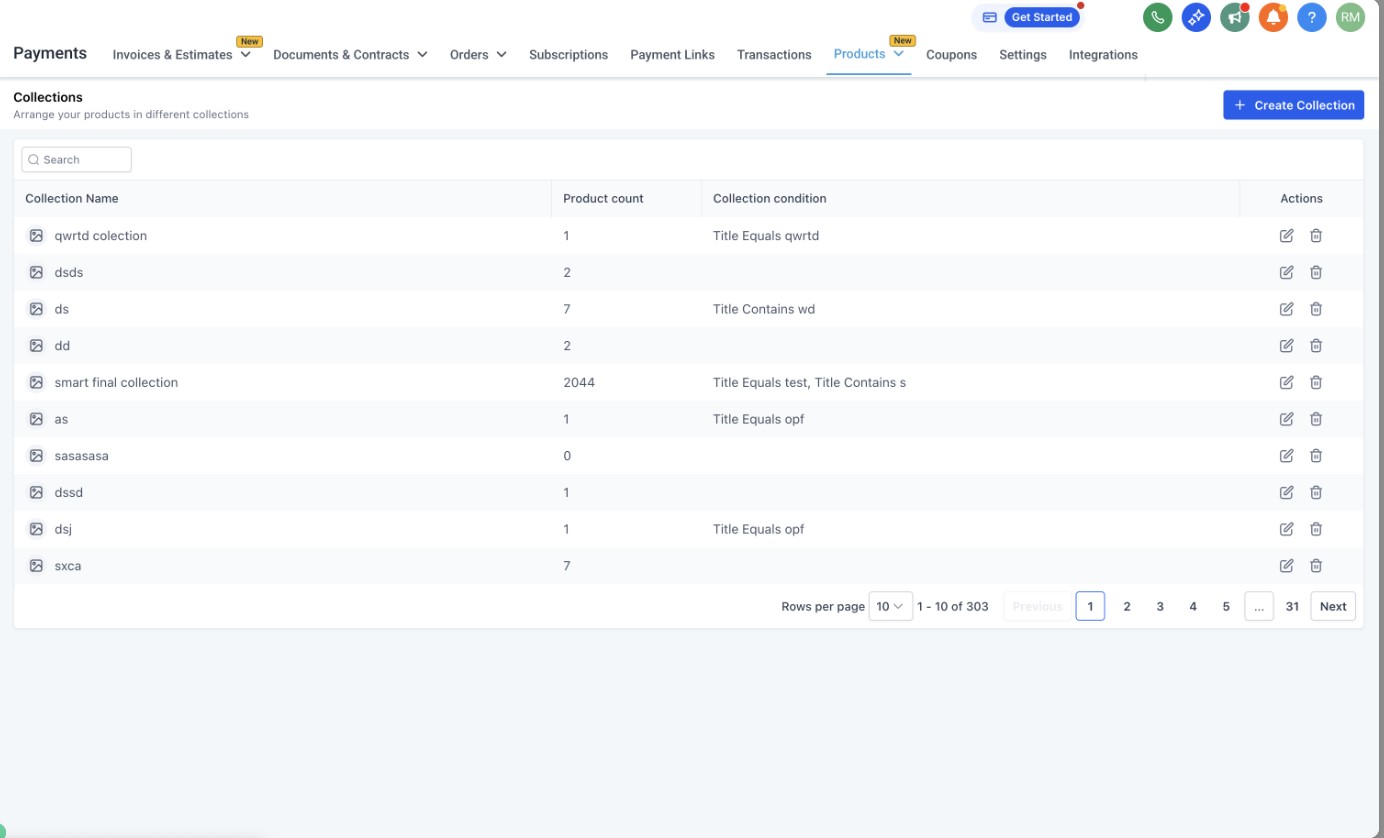This screenshot has width=1384, height=838.
Task: Open the blue sparkle assistant icon
Action: click(1196, 17)
